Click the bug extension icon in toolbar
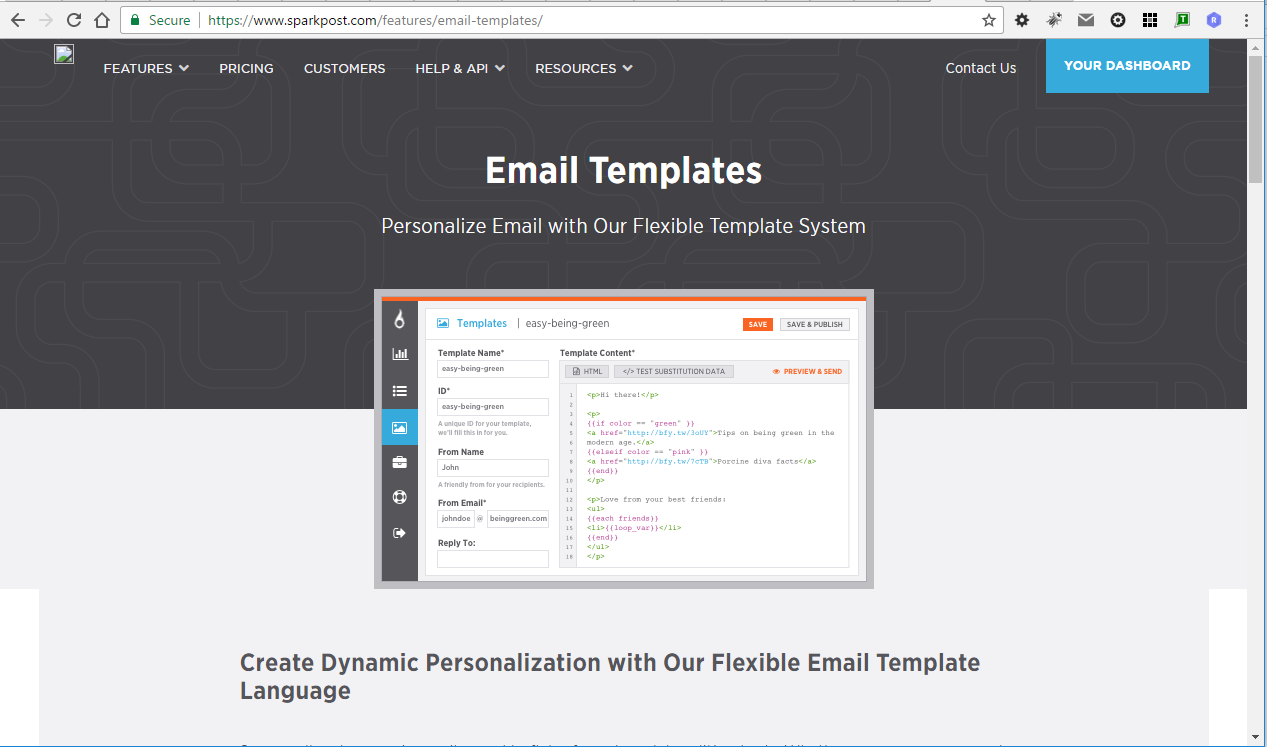The width and height of the screenshot is (1267, 747). (1054, 20)
